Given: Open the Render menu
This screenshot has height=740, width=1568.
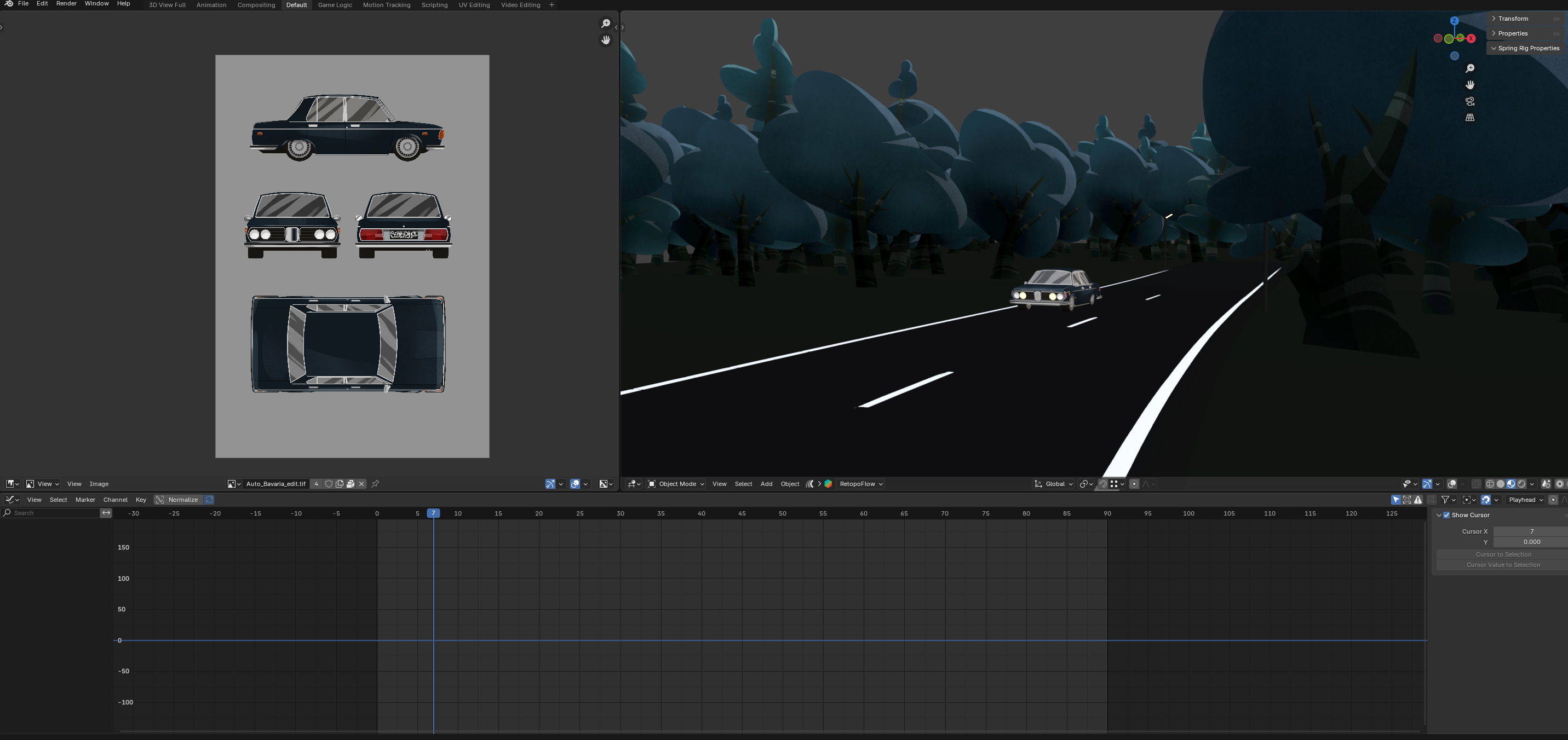Looking at the screenshot, I should pyautogui.click(x=66, y=4).
